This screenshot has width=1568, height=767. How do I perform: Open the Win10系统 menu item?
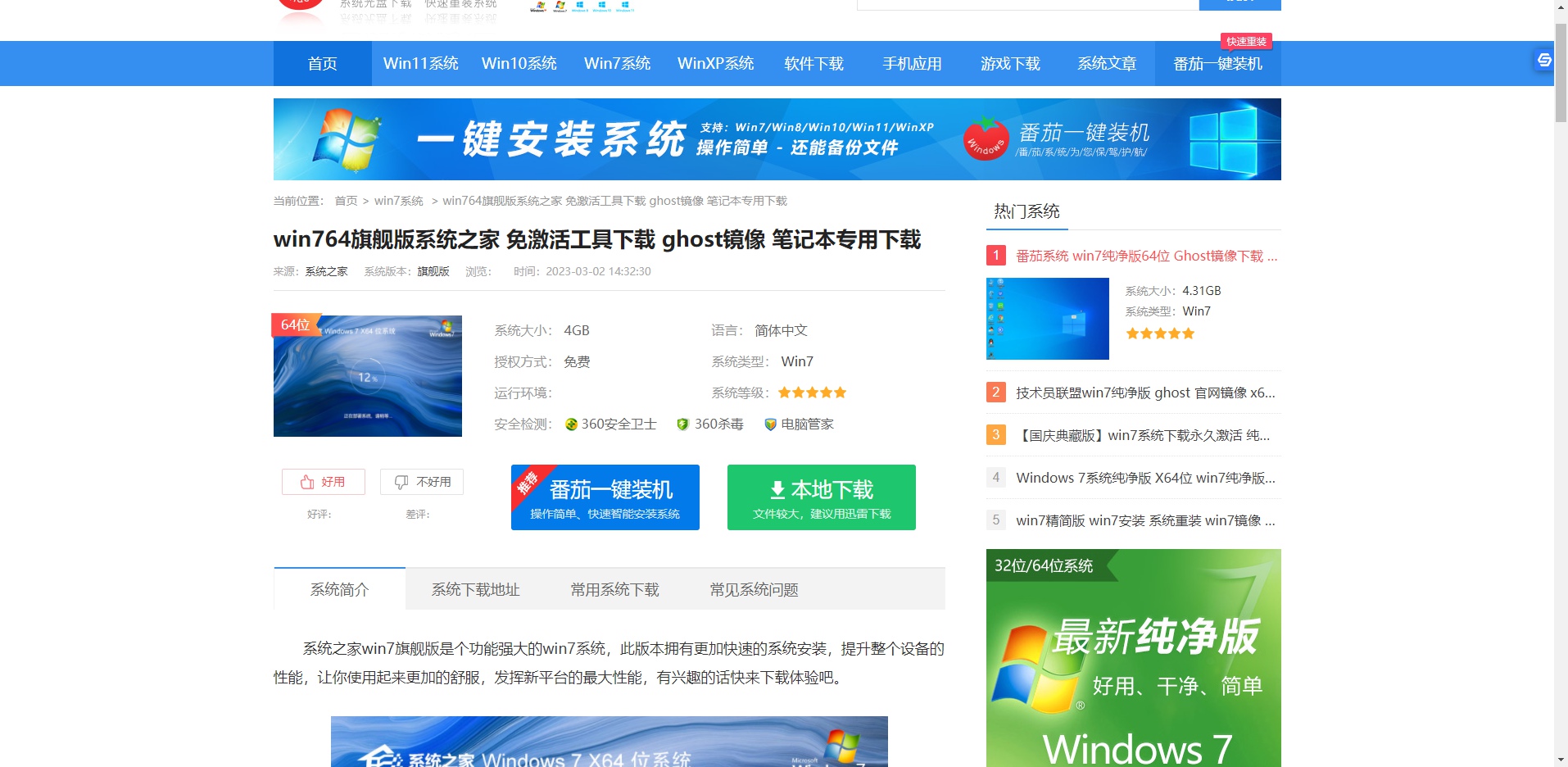pos(519,64)
